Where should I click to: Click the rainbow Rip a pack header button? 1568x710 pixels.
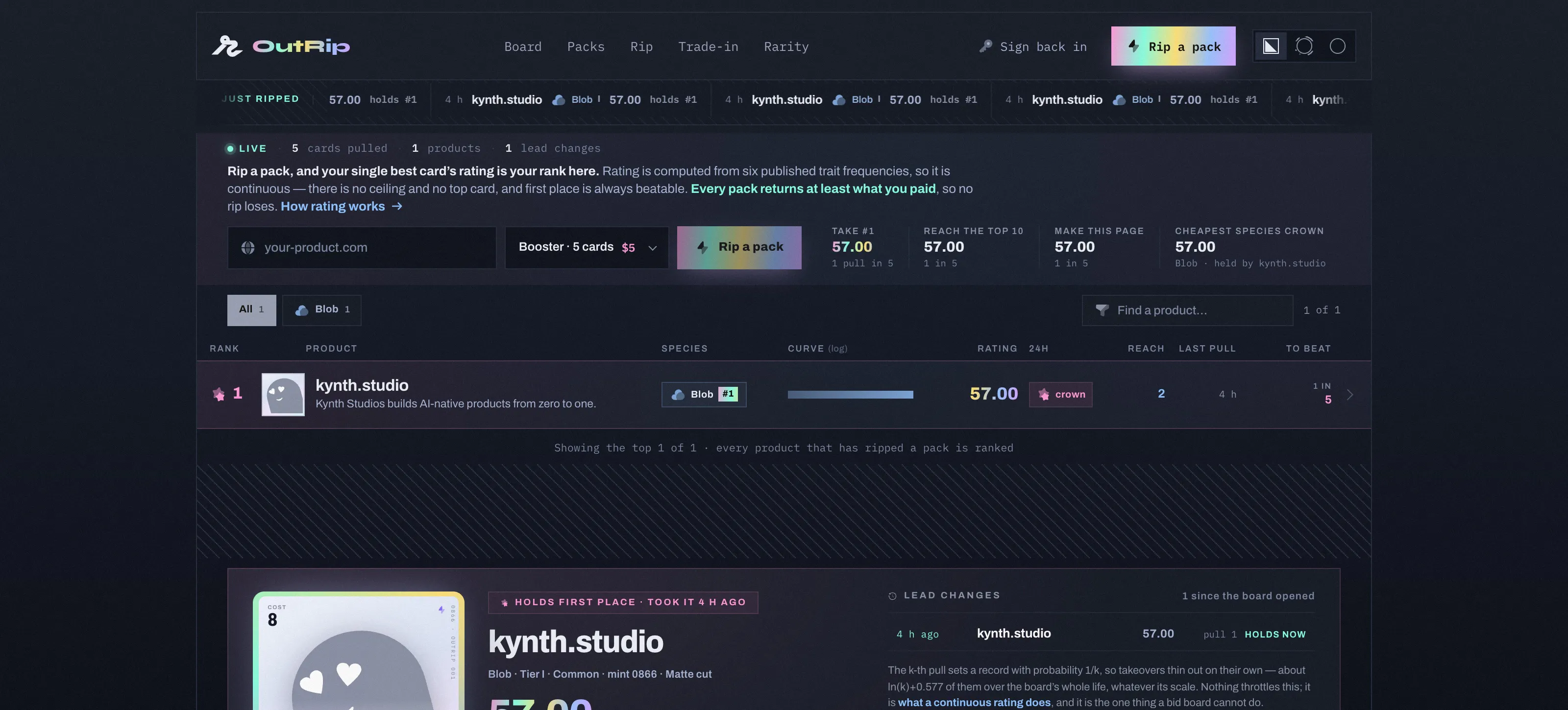pyautogui.click(x=1173, y=46)
